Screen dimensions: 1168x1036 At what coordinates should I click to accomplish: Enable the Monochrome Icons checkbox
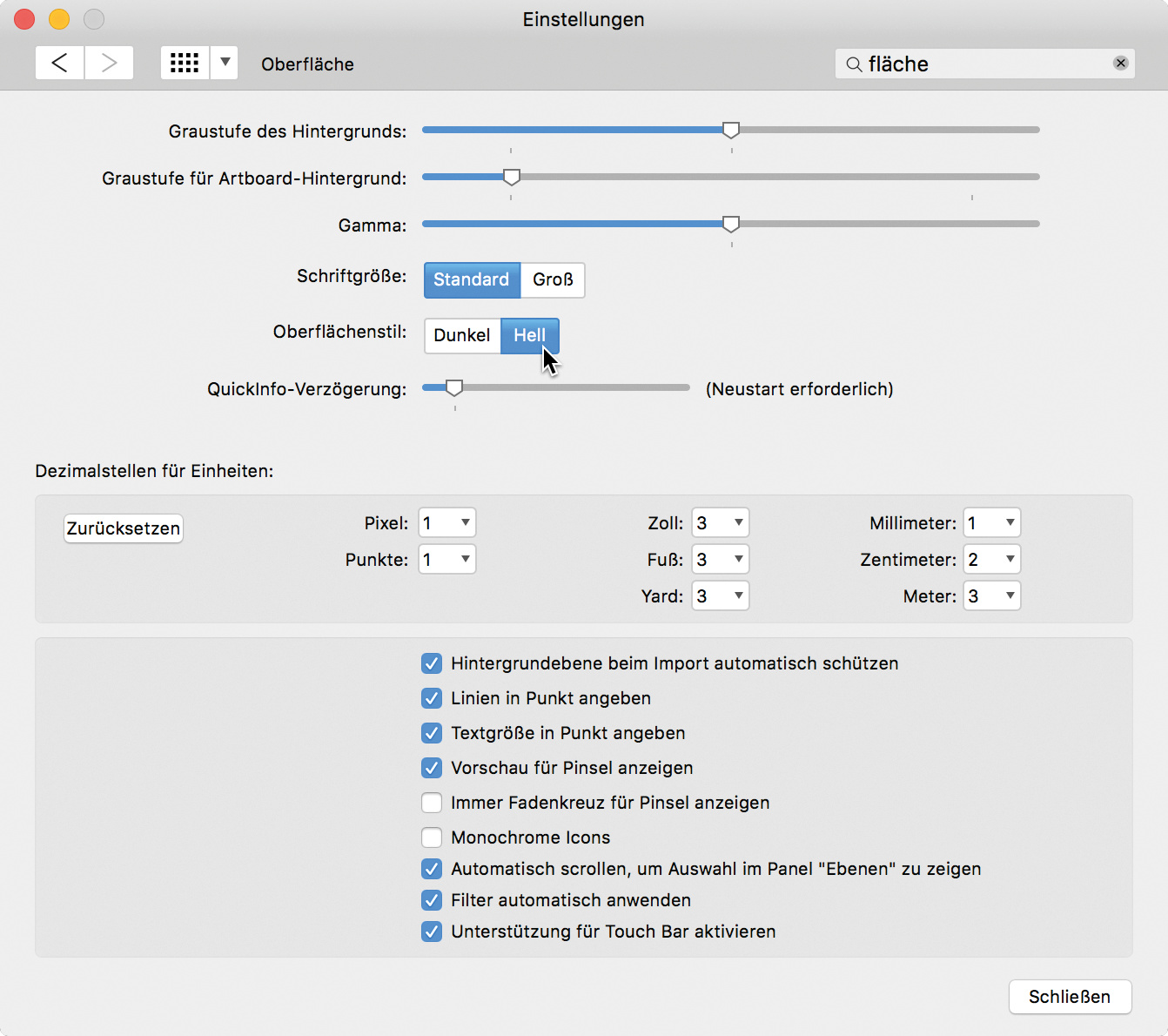[x=432, y=838]
